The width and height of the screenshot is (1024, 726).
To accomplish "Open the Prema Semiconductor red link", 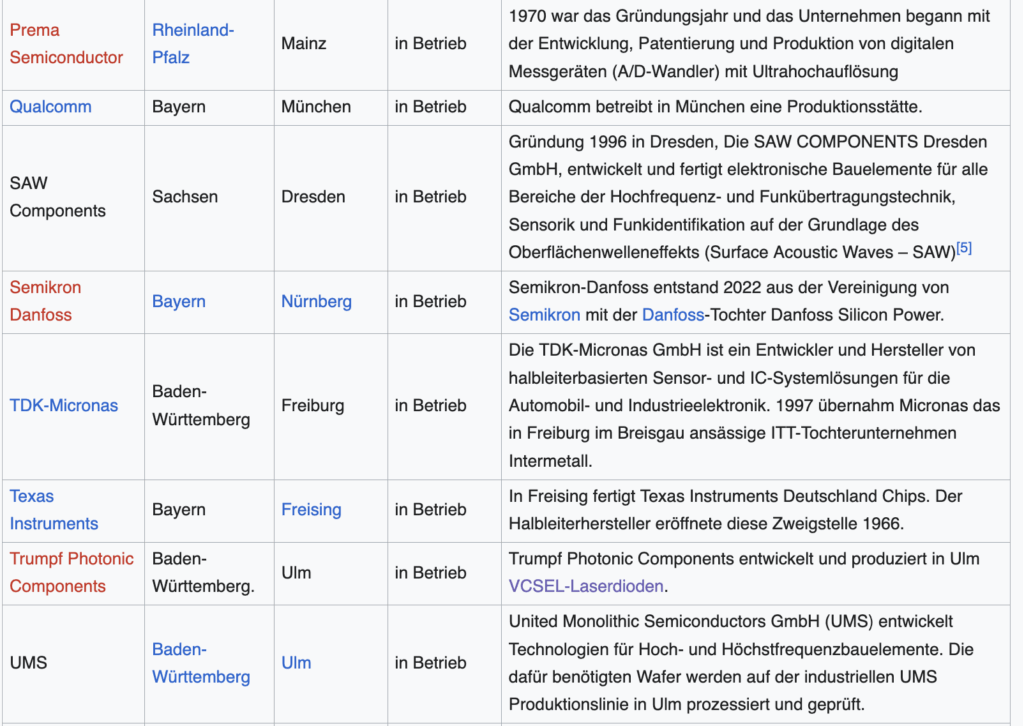I will (66, 44).
